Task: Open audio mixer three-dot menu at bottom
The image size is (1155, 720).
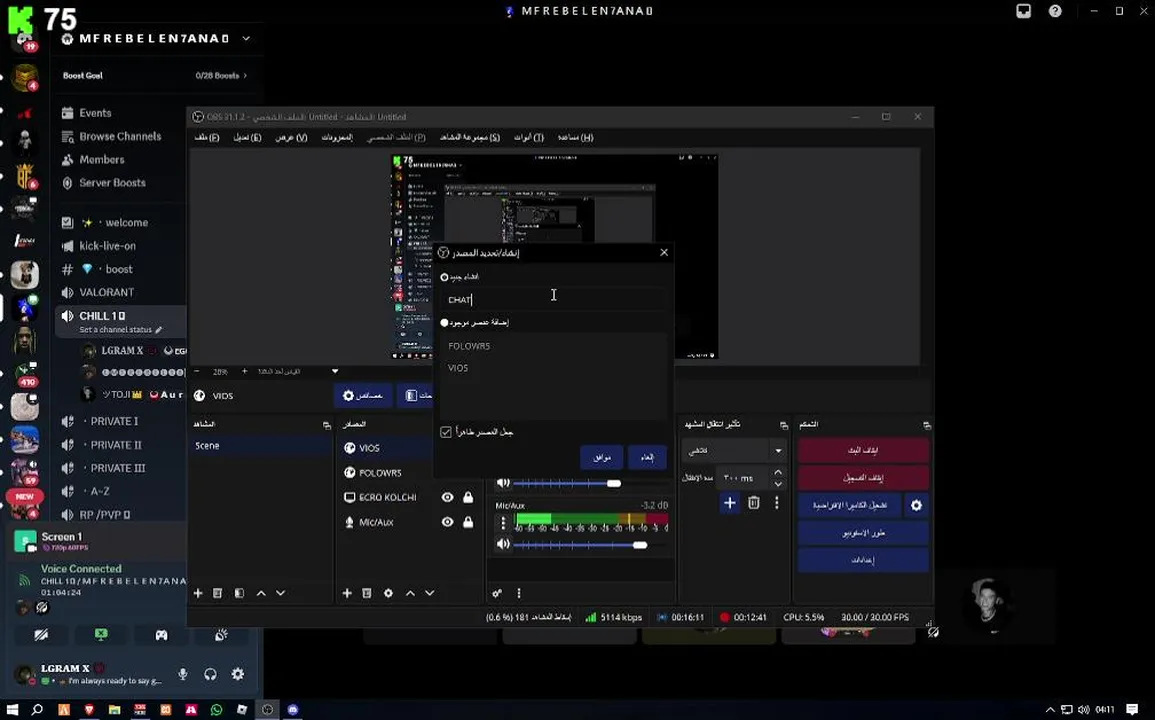Action: pos(519,593)
